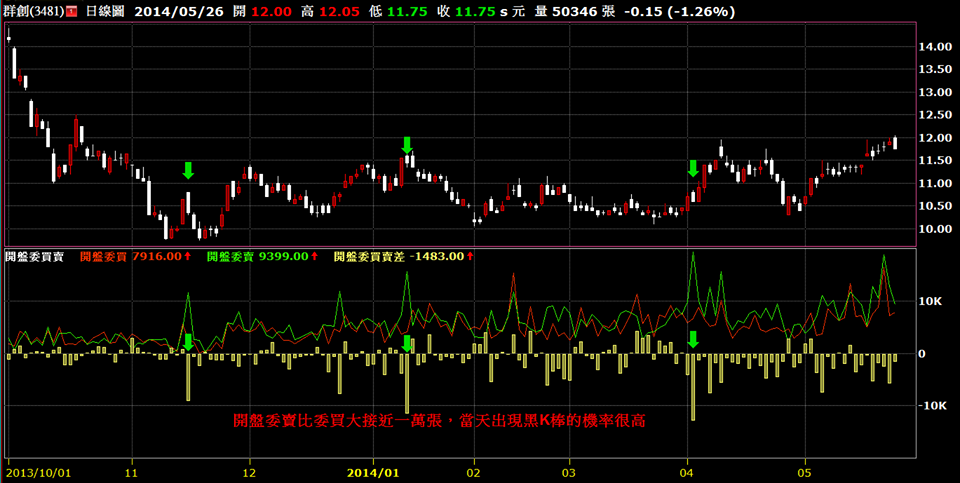Click the lower-pane green arrow near January

pos(406,342)
